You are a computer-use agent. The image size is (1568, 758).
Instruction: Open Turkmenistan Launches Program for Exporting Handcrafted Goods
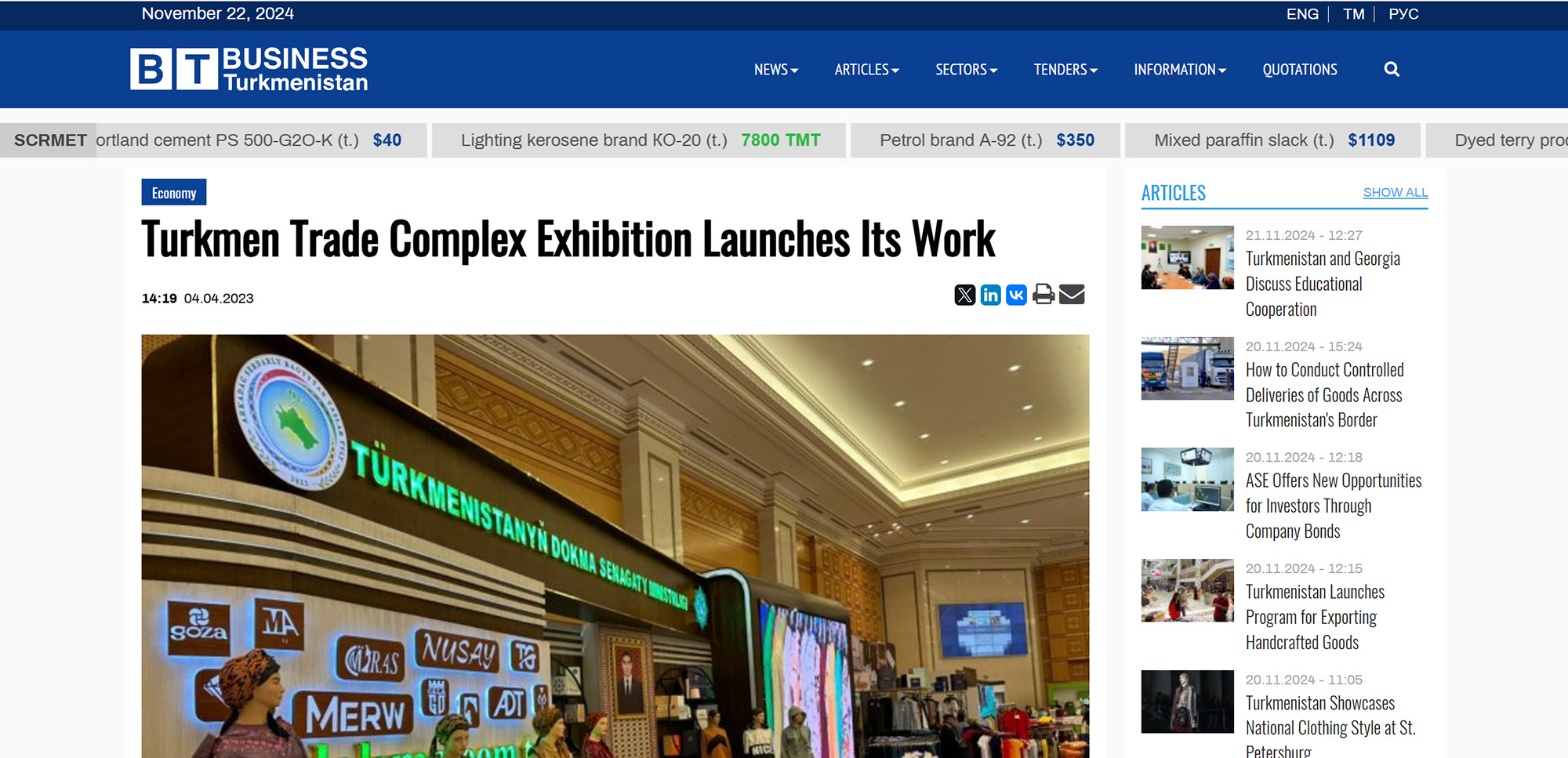point(1315,617)
